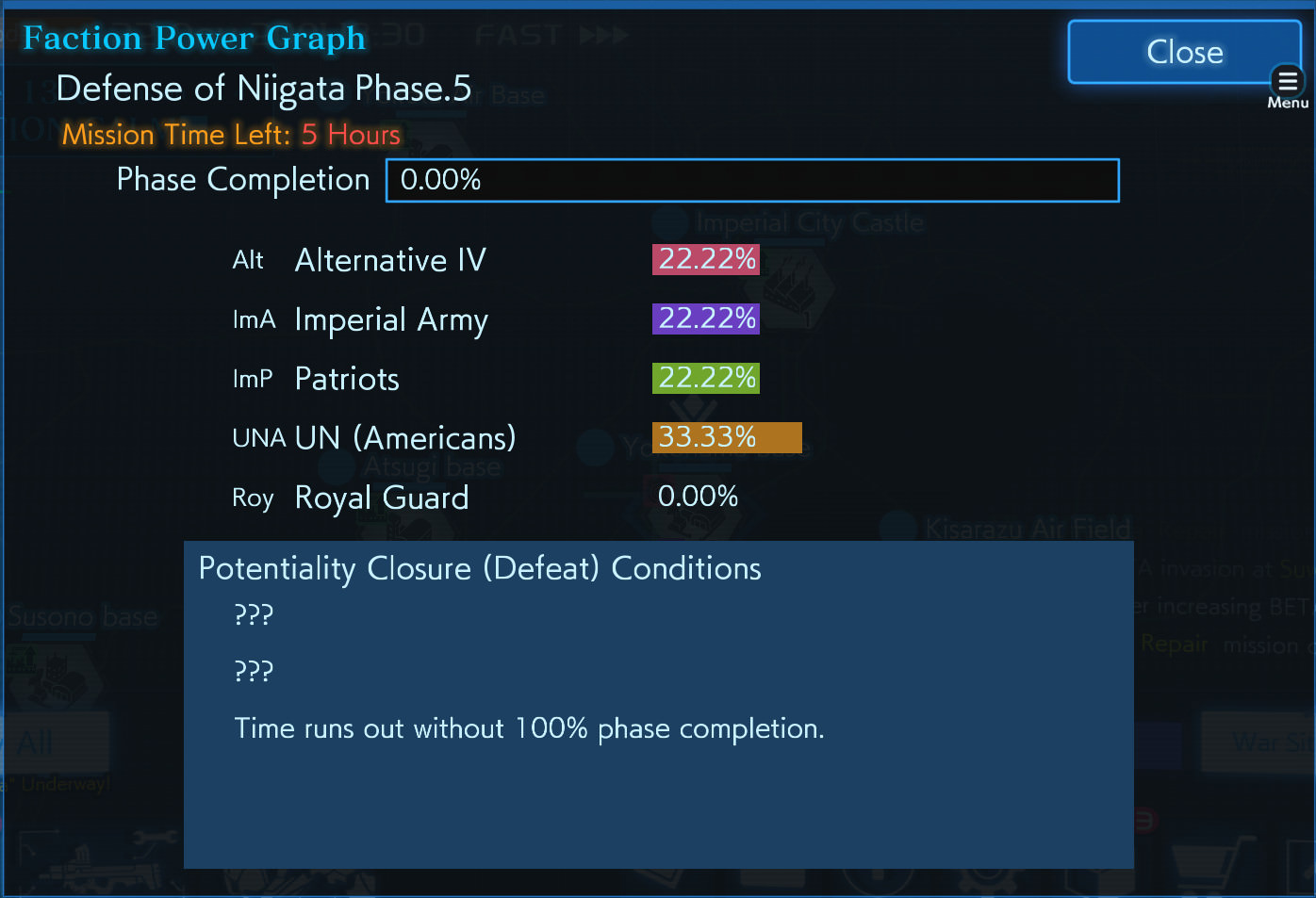Select the Alternative IV faction name
Viewport: 1316px width, 898px height.
pos(390,260)
